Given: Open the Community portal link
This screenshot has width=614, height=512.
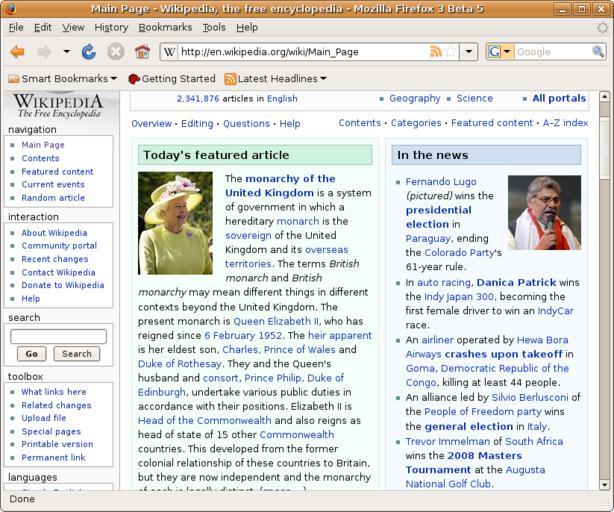Looking at the screenshot, I should tap(59, 245).
